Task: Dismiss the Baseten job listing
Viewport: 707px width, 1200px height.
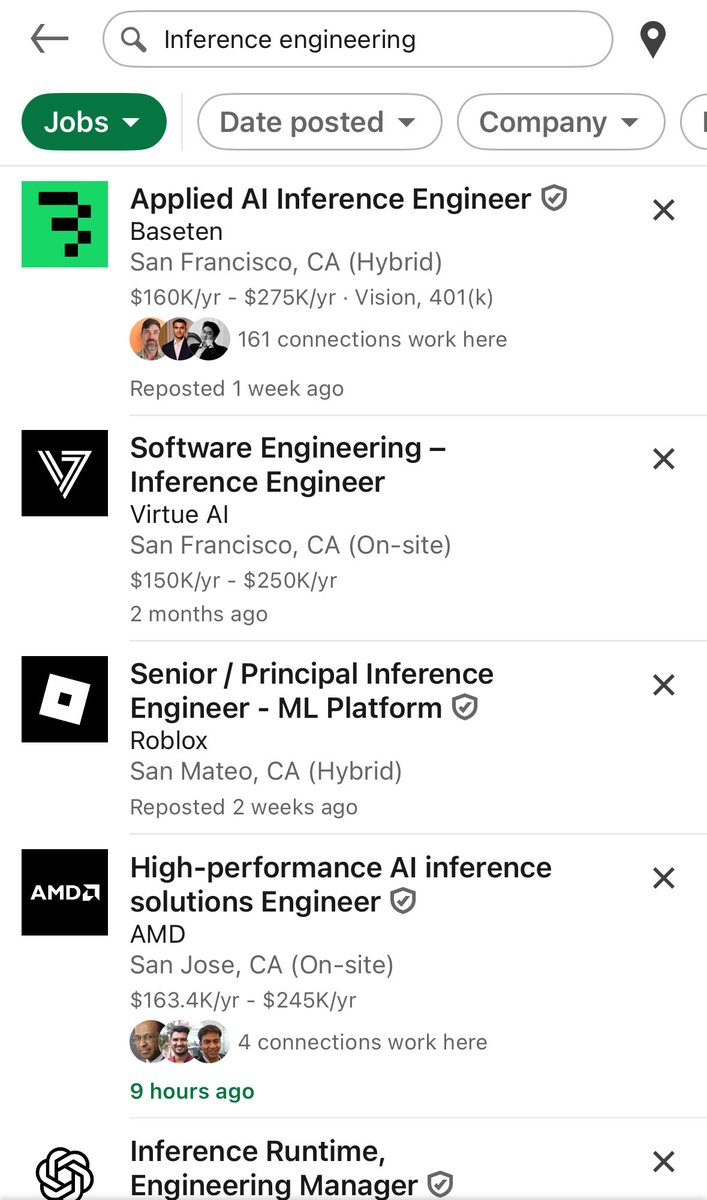Action: [663, 210]
